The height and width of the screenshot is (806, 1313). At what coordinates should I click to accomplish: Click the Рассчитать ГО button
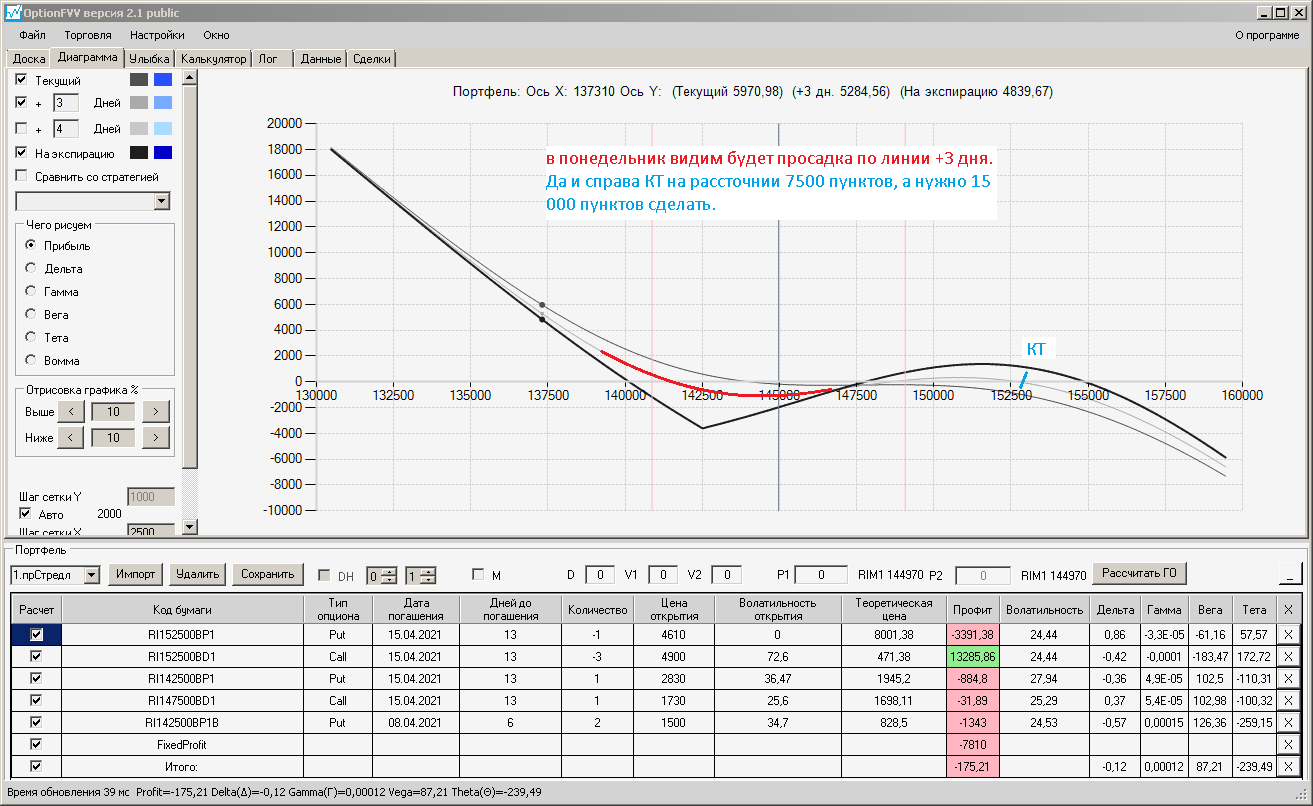pos(1140,573)
